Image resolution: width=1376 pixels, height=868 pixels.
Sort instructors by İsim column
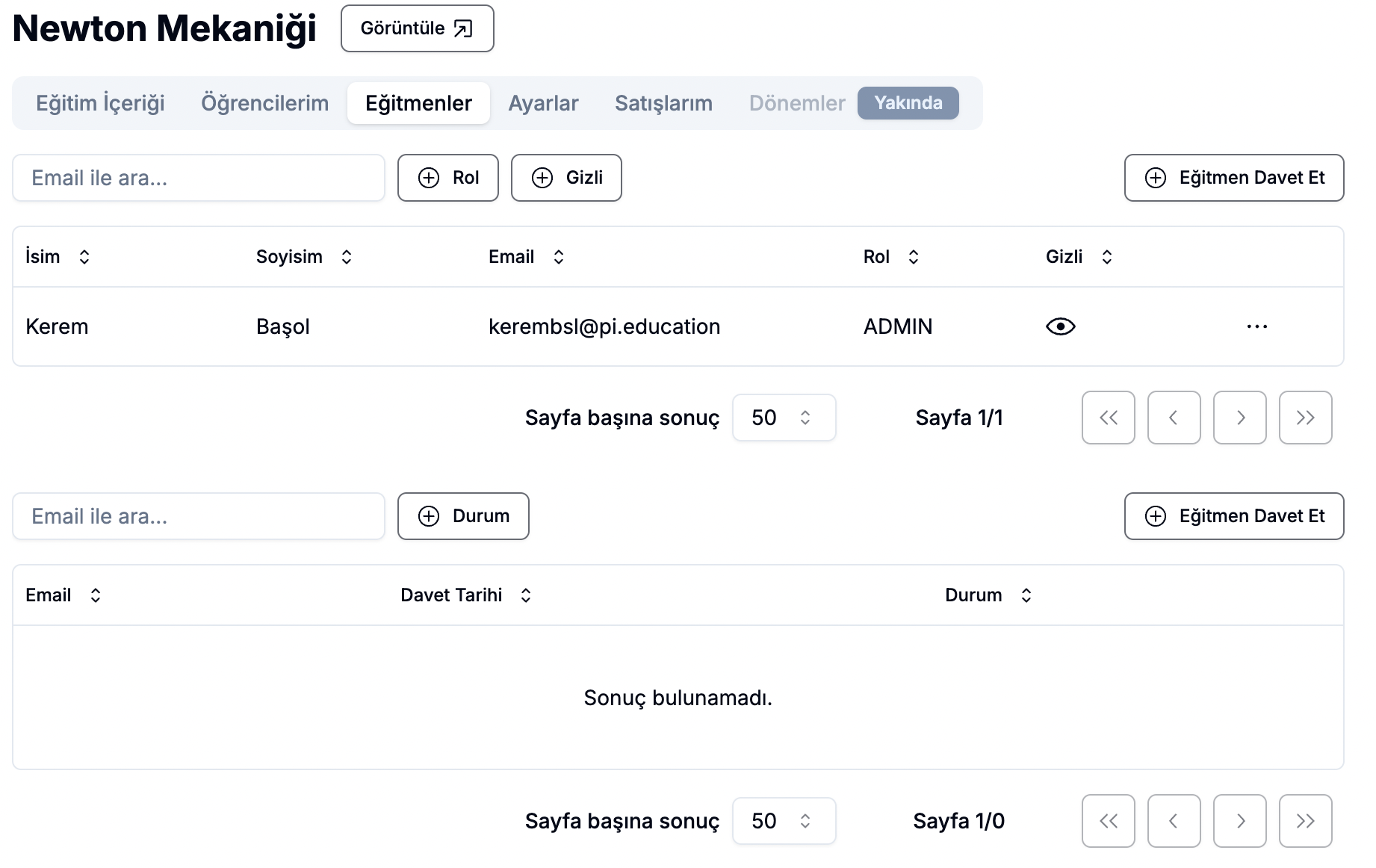[58, 257]
